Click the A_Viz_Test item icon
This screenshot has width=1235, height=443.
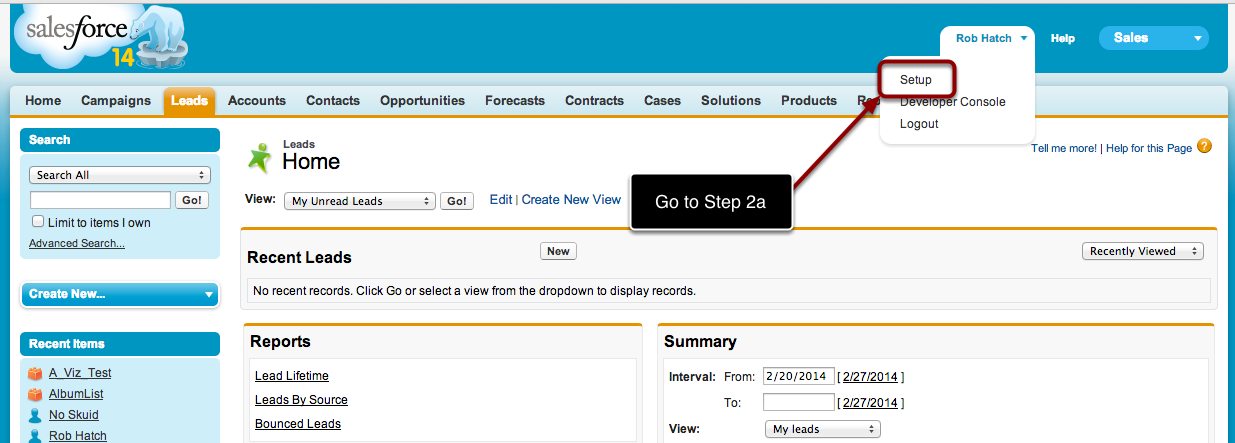(35, 373)
